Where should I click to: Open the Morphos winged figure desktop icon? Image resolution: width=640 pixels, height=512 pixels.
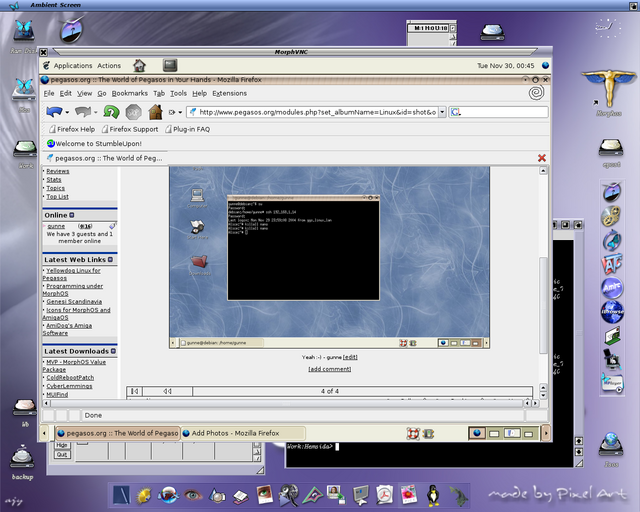point(609,89)
